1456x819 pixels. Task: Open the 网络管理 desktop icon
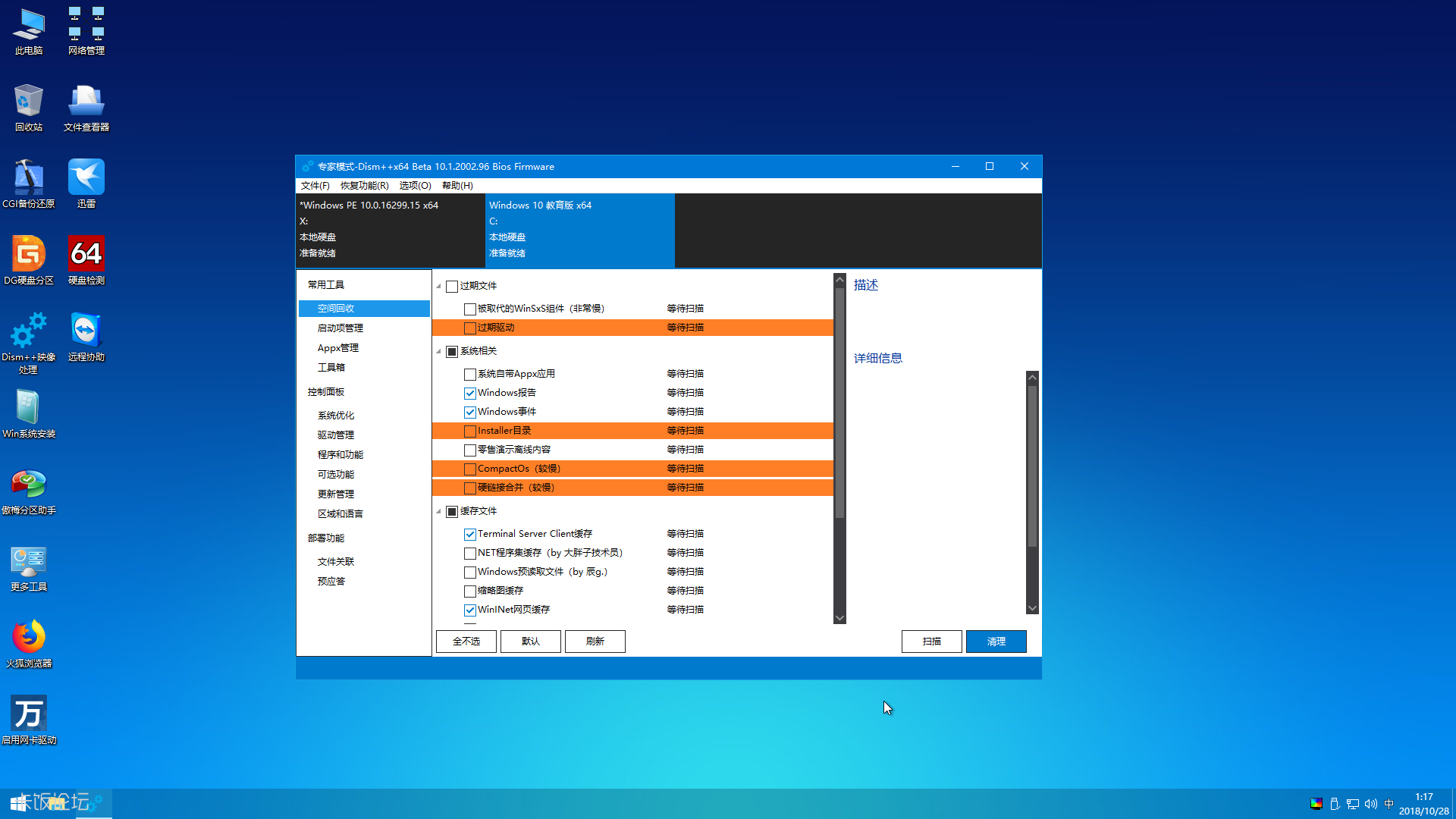(x=86, y=32)
